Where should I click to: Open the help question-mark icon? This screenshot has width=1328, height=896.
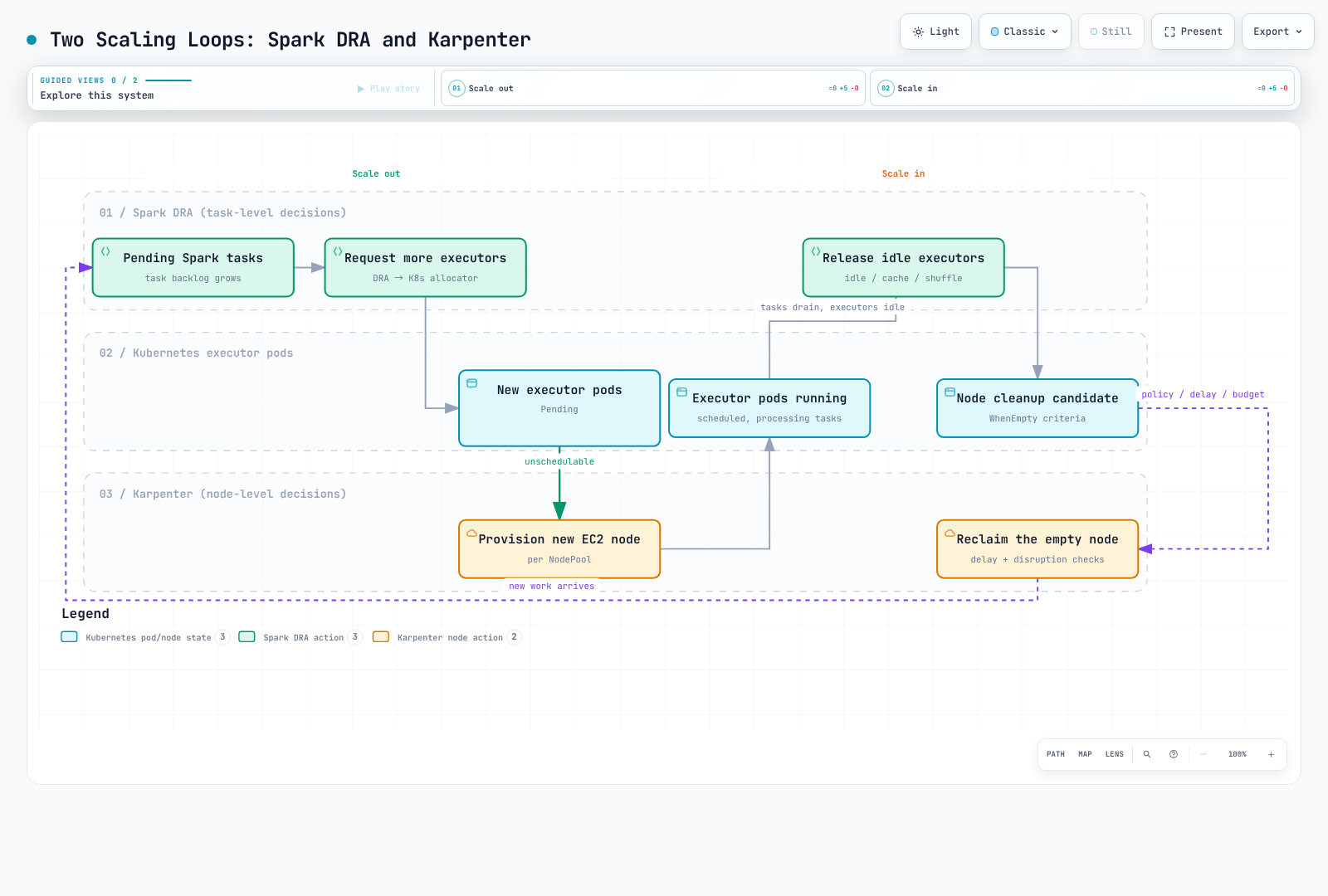[1174, 754]
